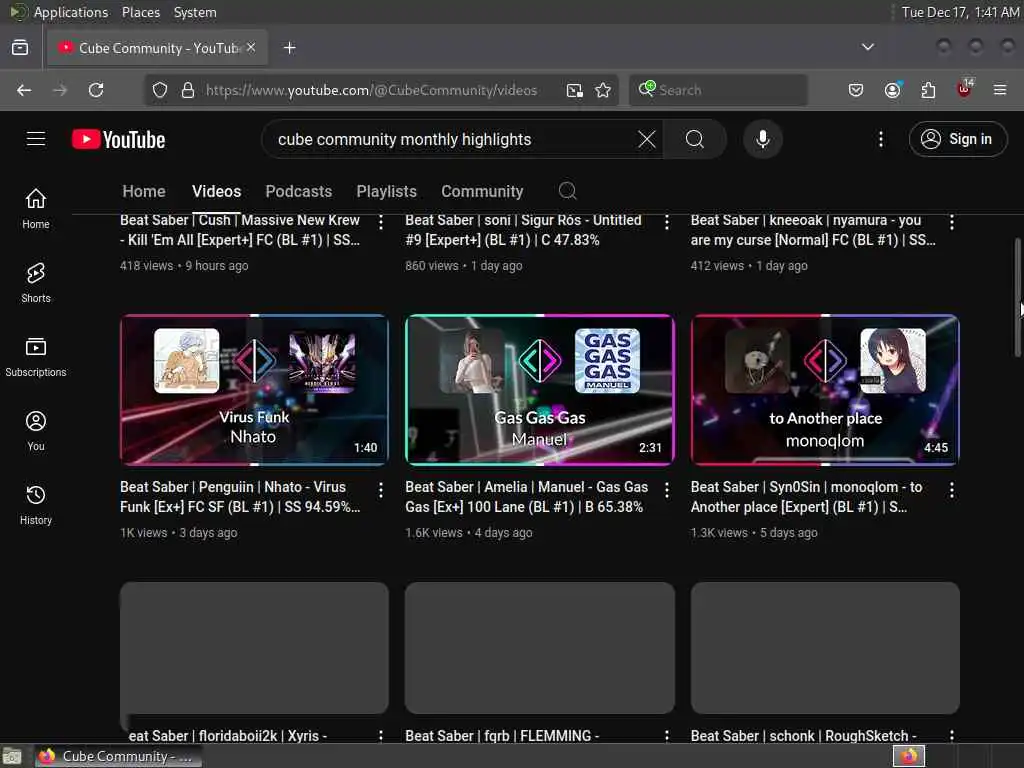Viewport: 1024px width, 768px height.
Task: Select Cube Community window in taskbar
Action: pyautogui.click(x=118, y=756)
